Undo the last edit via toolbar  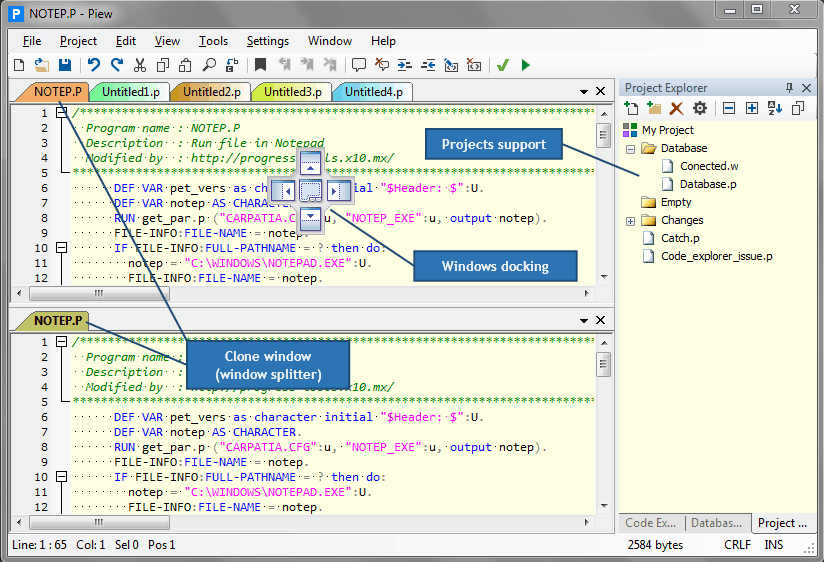click(94, 65)
